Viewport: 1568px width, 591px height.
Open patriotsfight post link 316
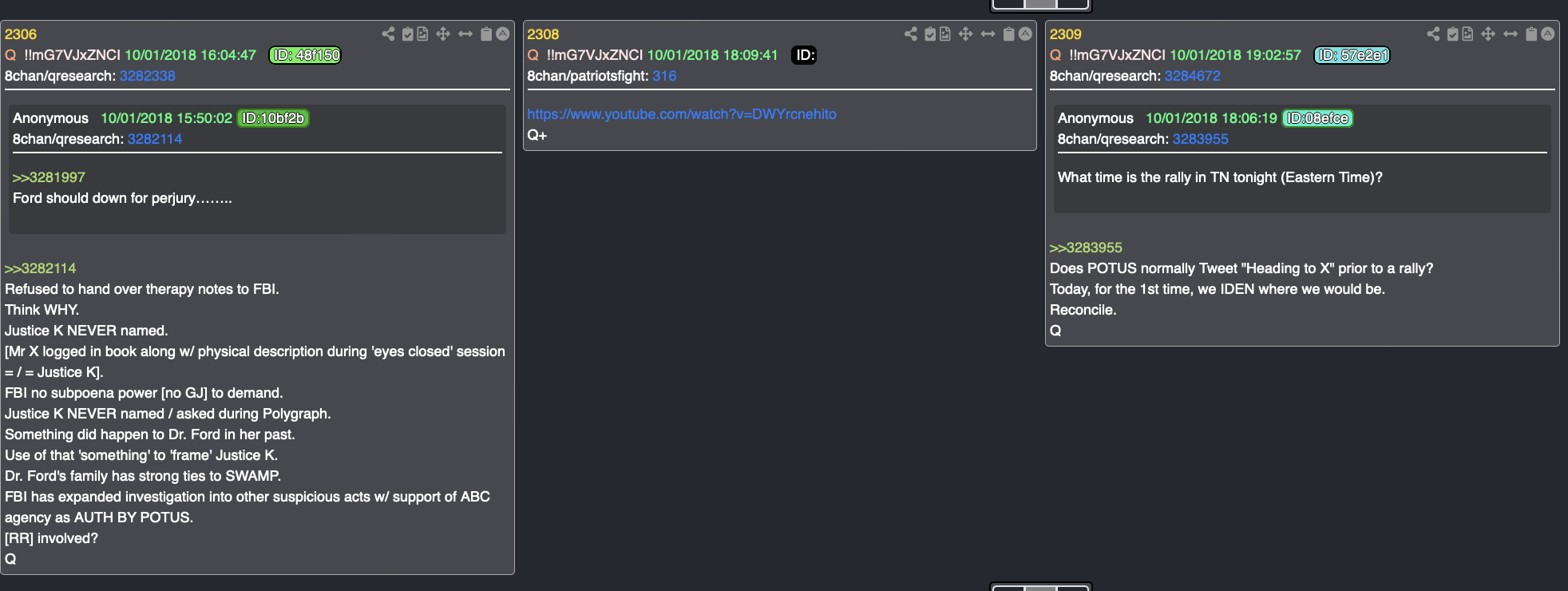(x=664, y=76)
